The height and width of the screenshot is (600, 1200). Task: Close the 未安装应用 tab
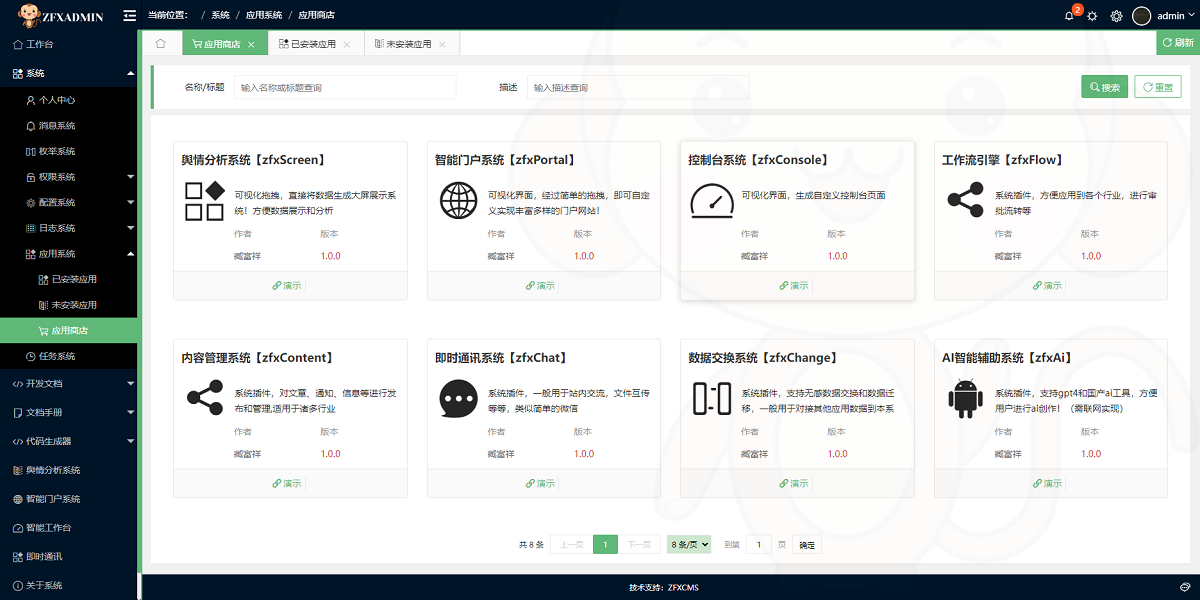[x=443, y=44]
